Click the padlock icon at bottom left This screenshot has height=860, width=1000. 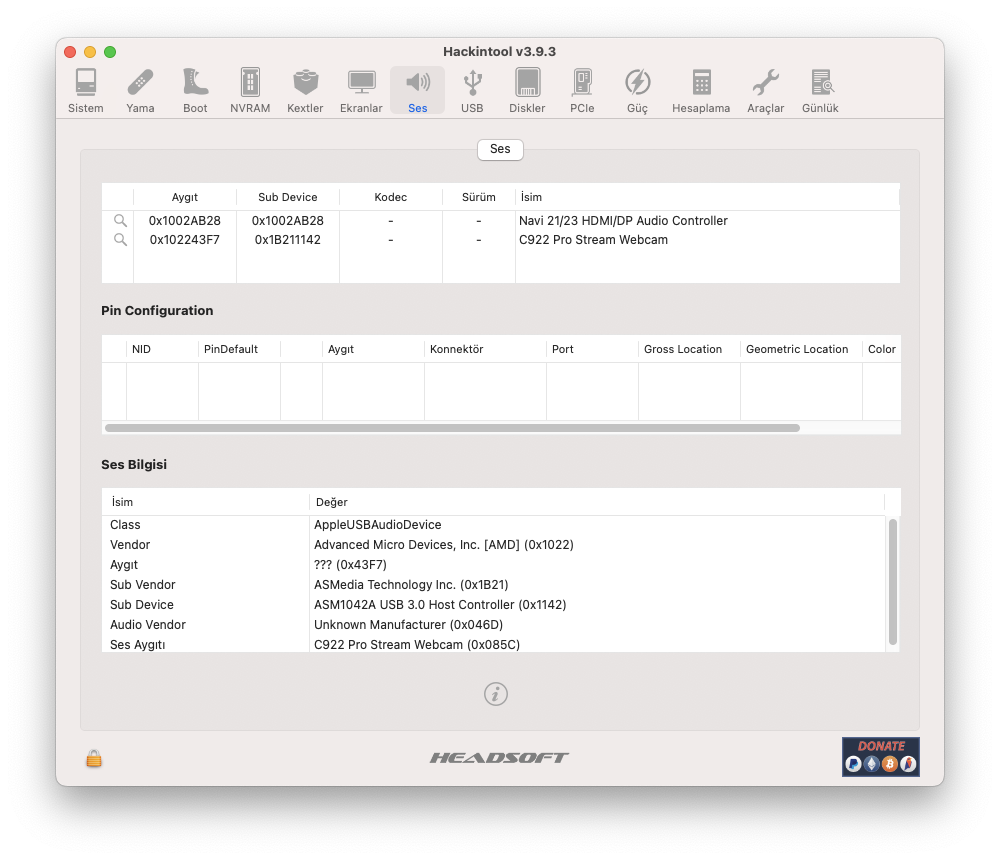click(x=94, y=759)
